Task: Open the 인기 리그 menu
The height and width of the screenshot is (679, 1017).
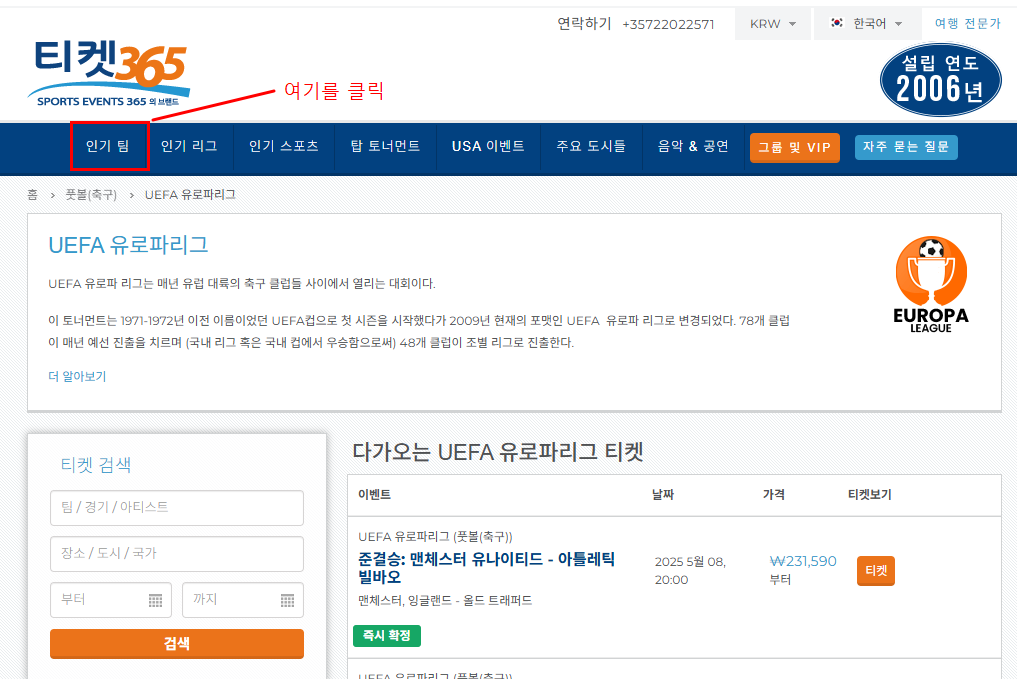Action: point(189,147)
